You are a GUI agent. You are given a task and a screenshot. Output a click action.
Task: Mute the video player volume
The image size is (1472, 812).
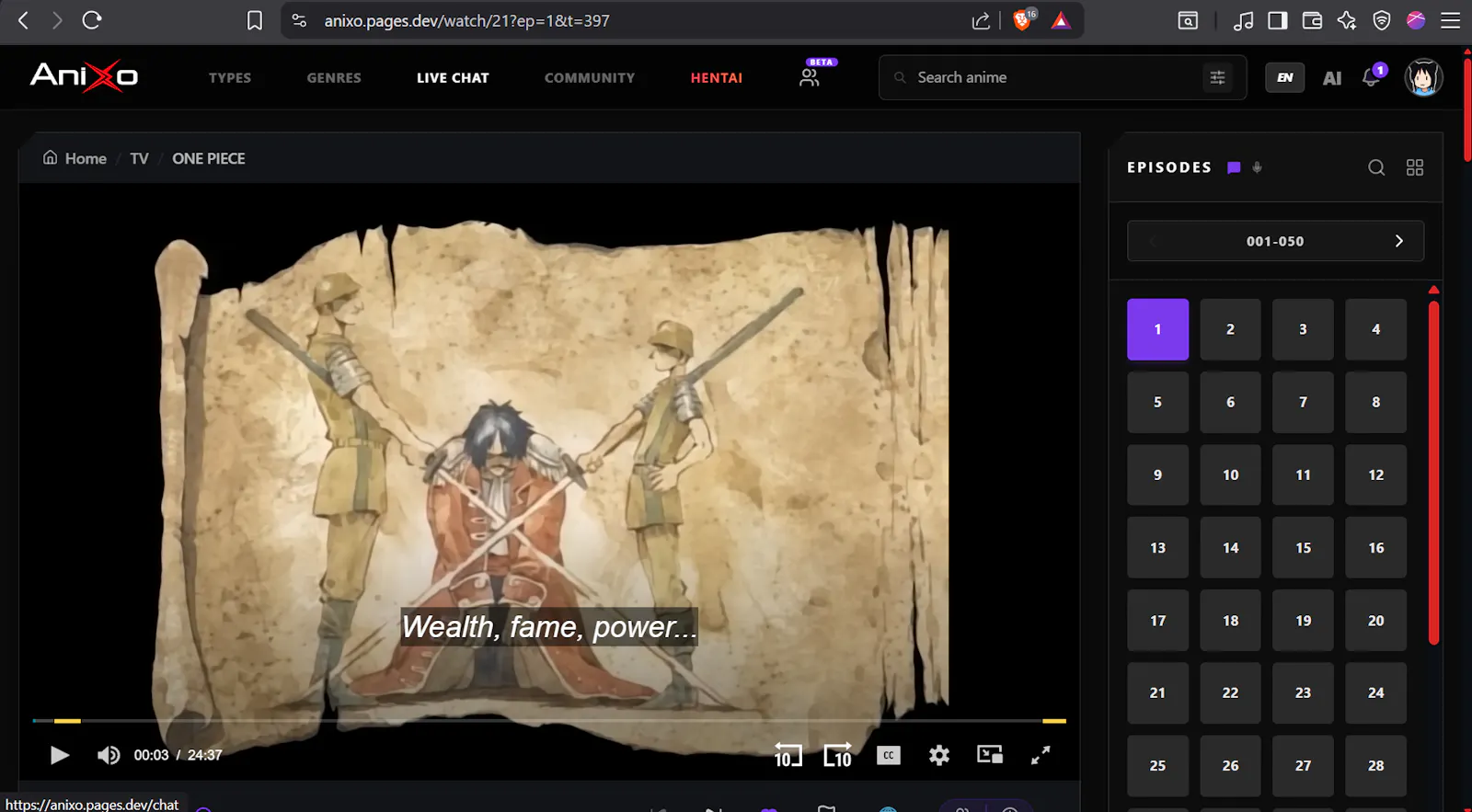109,755
